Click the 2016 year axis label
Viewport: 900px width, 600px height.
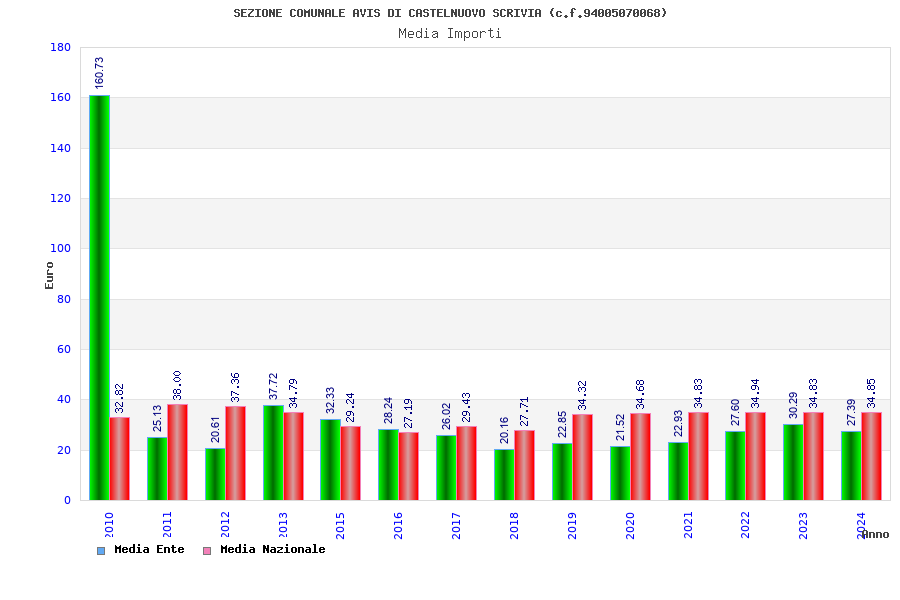(399, 525)
